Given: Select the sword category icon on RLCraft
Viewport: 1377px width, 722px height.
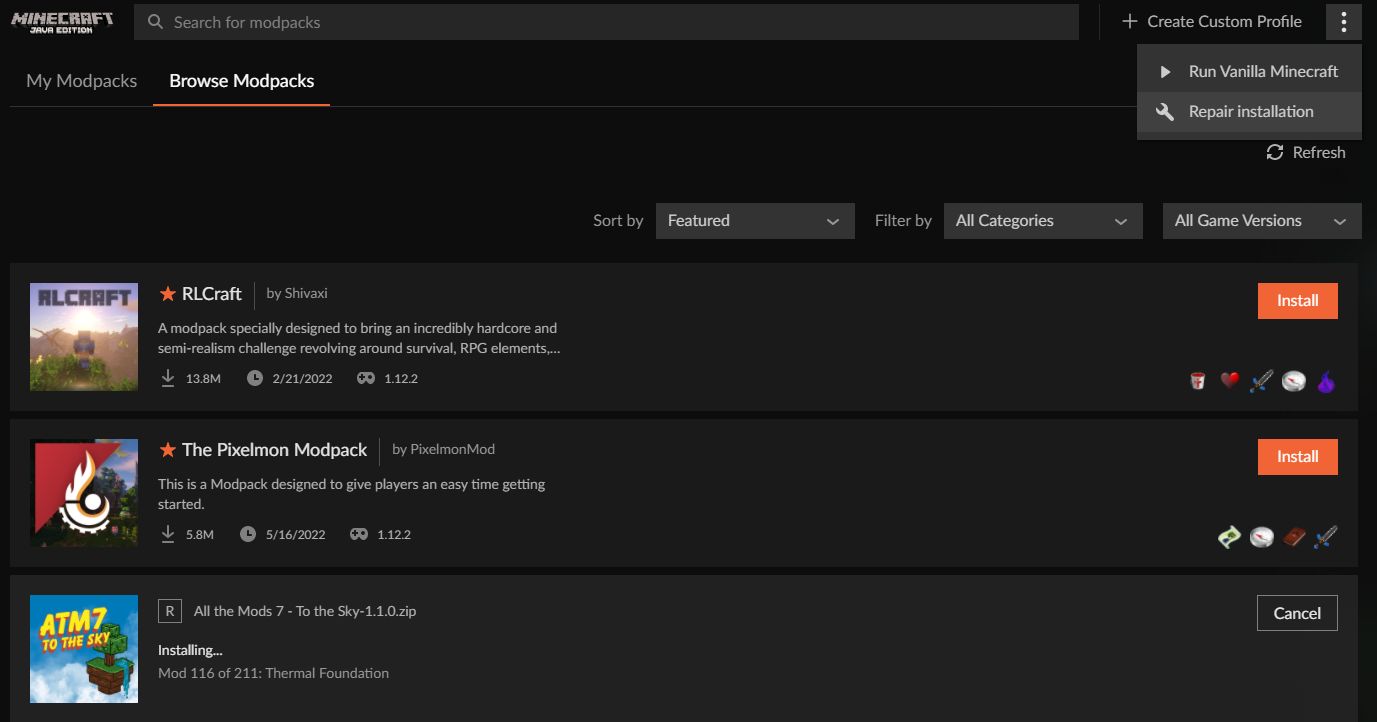Looking at the screenshot, I should (1261, 380).
